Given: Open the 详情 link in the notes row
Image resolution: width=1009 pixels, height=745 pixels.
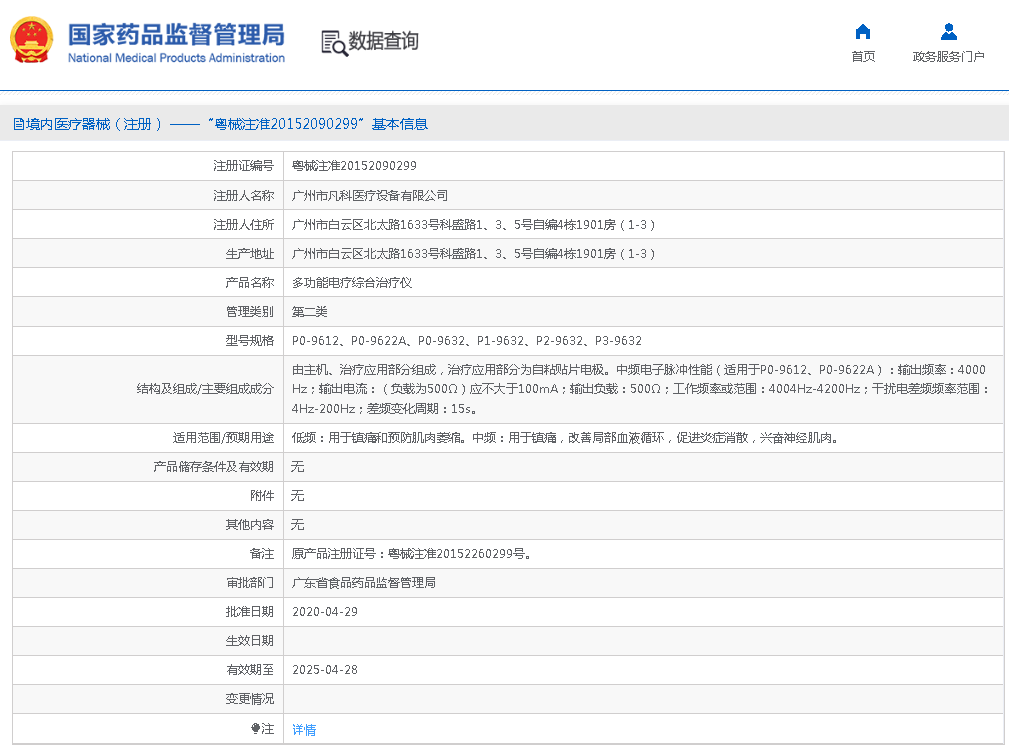Looking at the screenshot, I should tap(304, 730).
